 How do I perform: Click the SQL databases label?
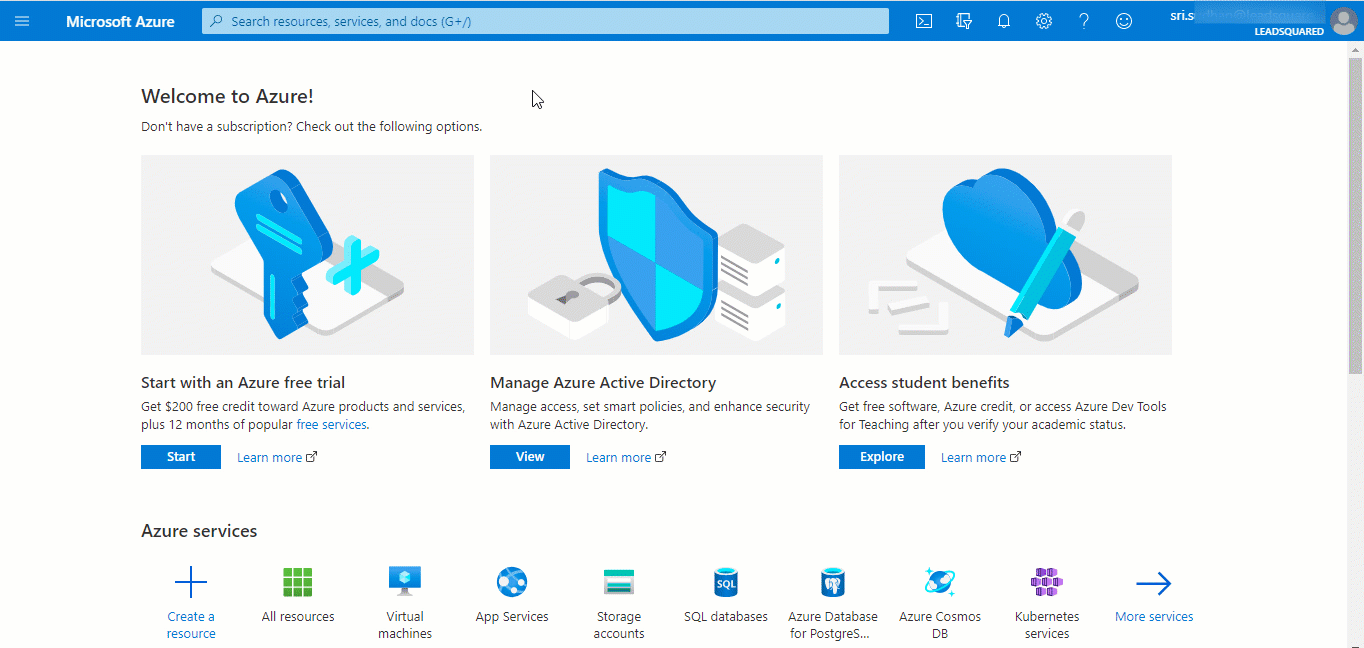[x=726, y=617]
